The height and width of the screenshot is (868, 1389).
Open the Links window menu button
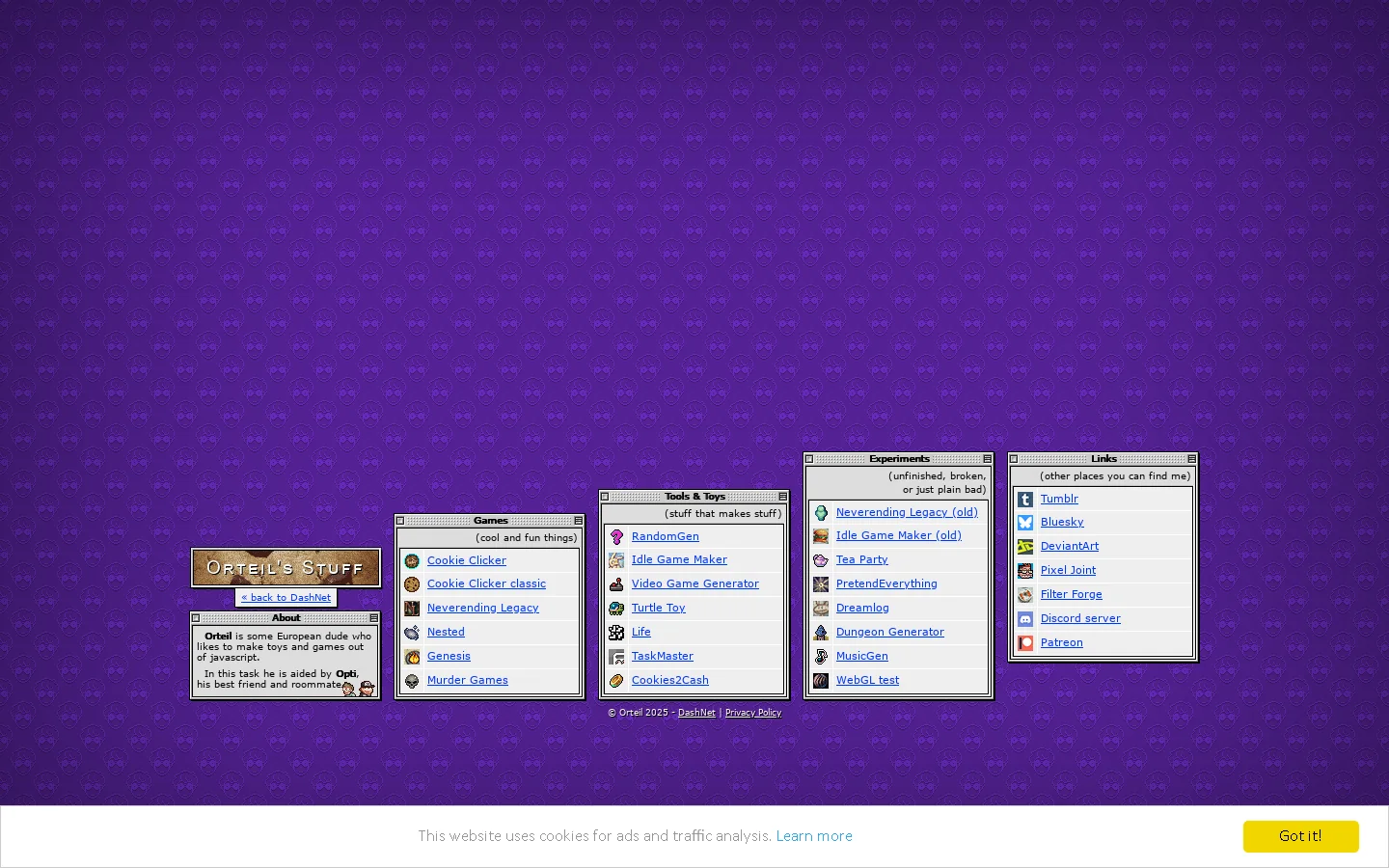[1192, 459]
